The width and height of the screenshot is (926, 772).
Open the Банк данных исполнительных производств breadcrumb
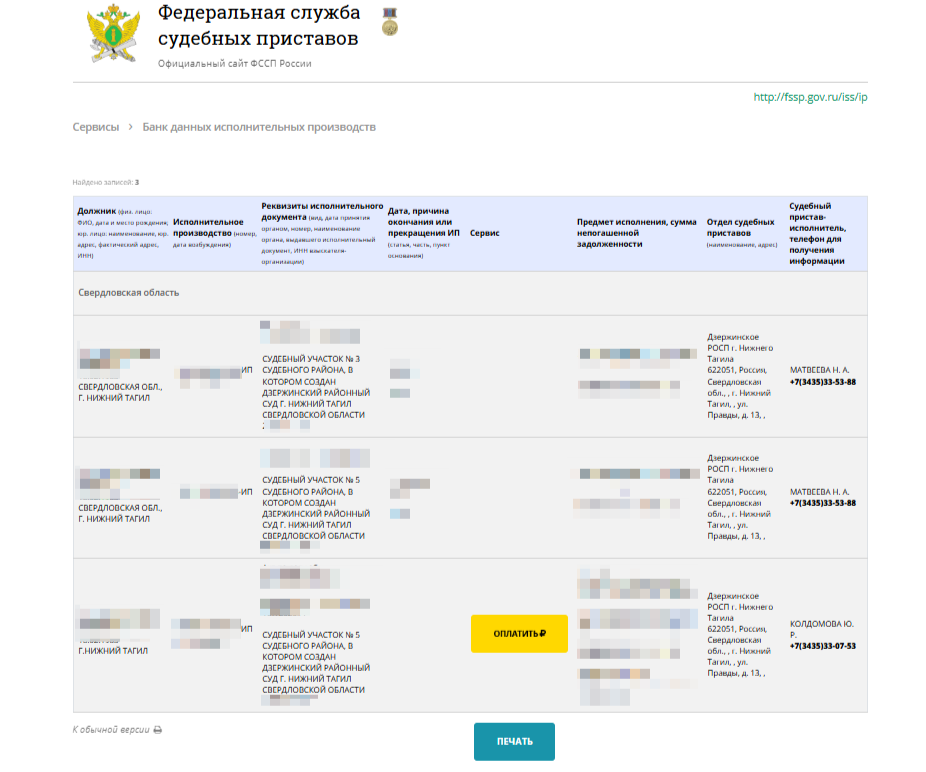pos(259,127)
